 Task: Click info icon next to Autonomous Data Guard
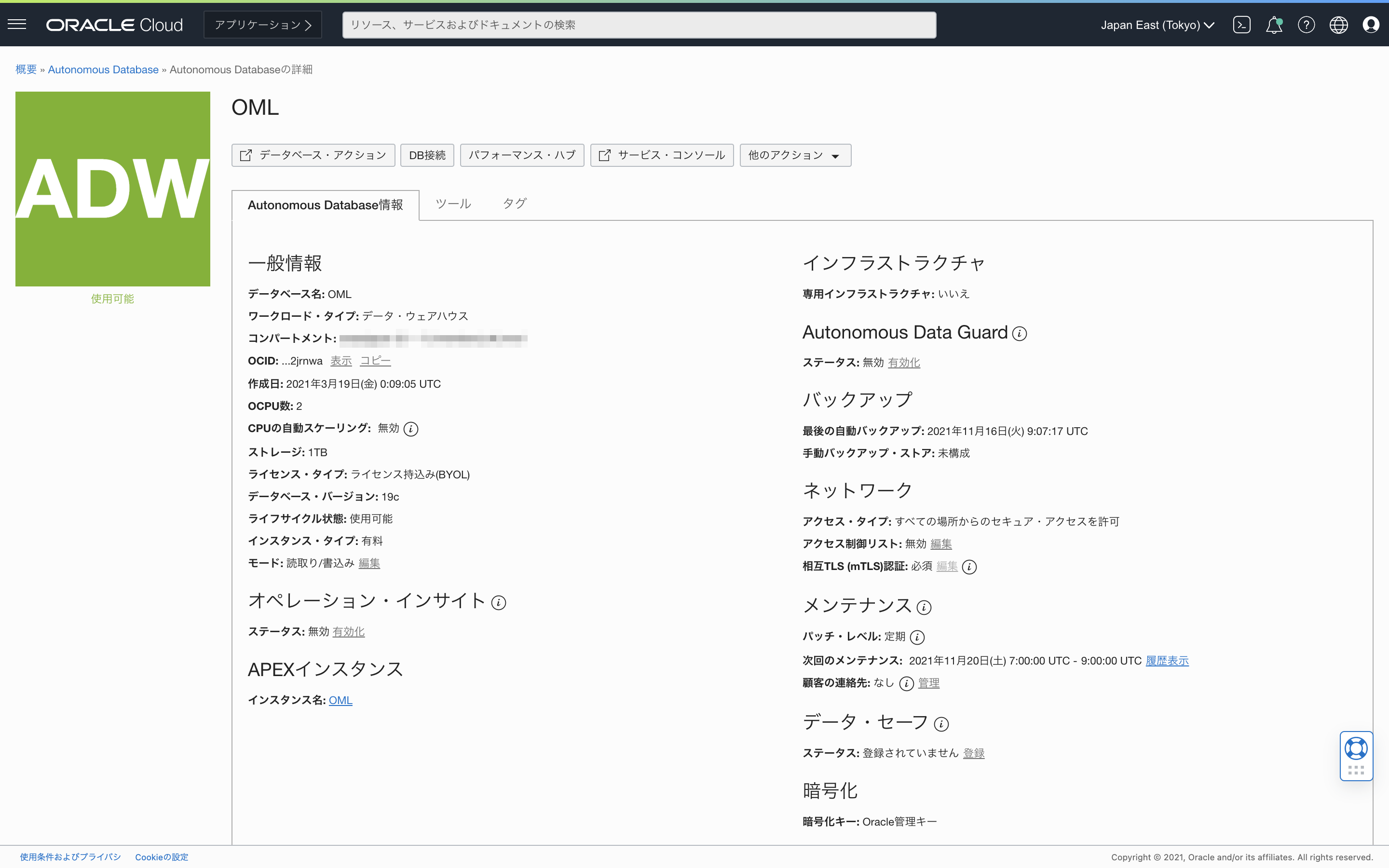(x=1020, y=334)
